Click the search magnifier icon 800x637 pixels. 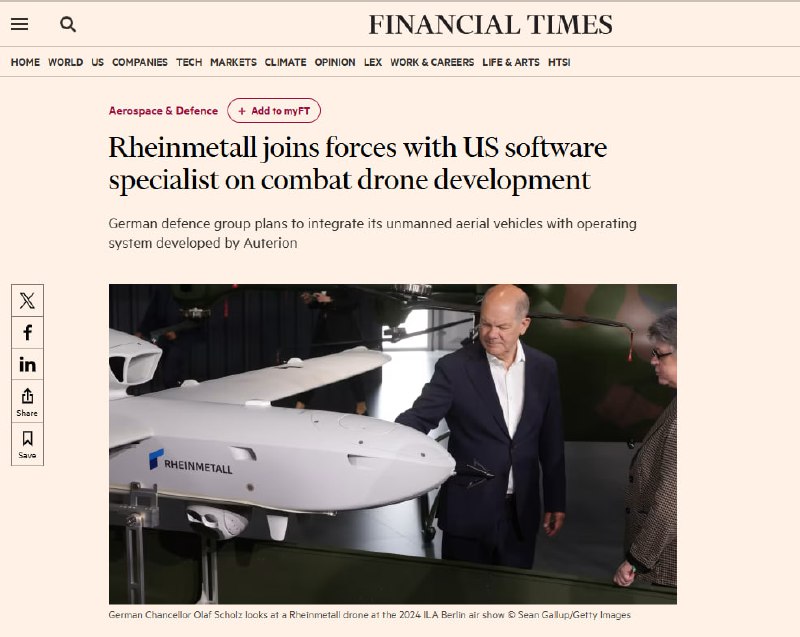(x=68, y=24)
